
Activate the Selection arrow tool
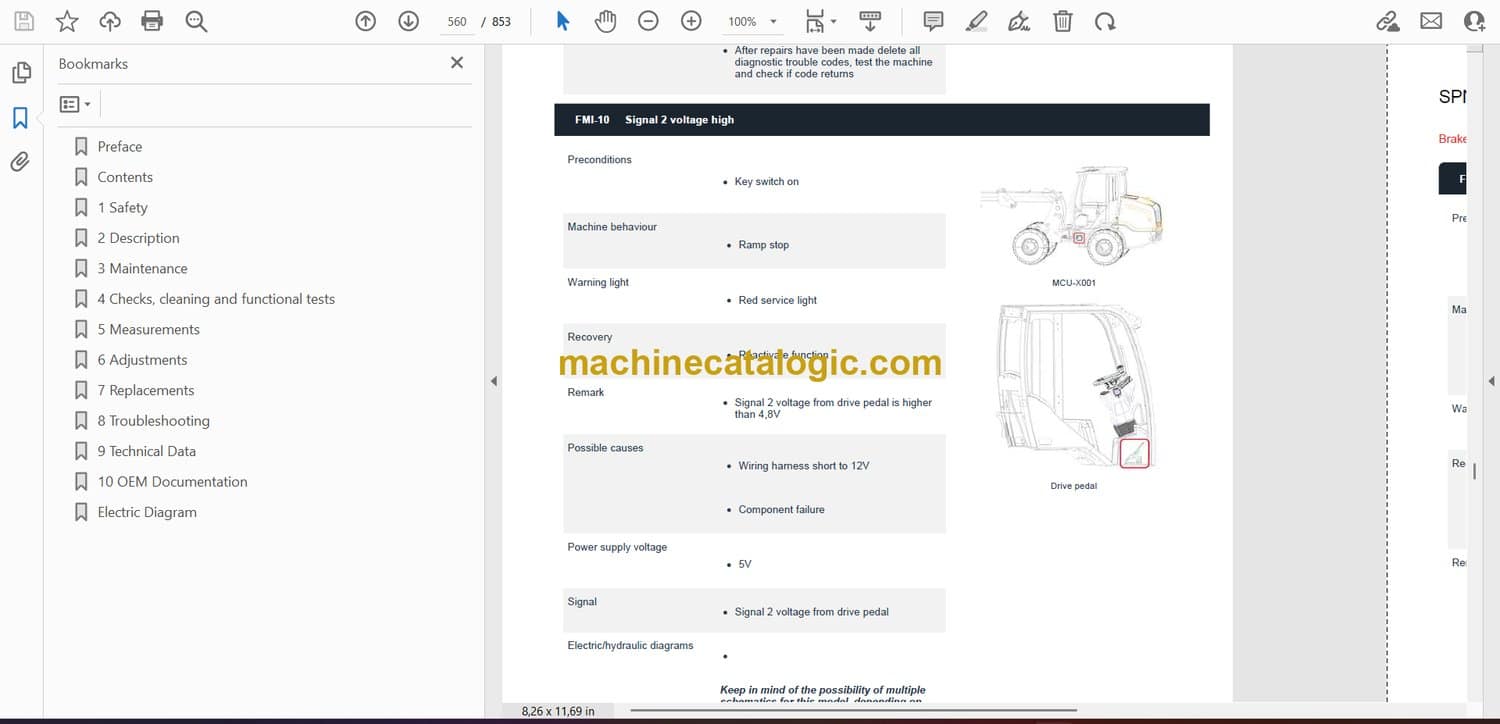point(563,21)
